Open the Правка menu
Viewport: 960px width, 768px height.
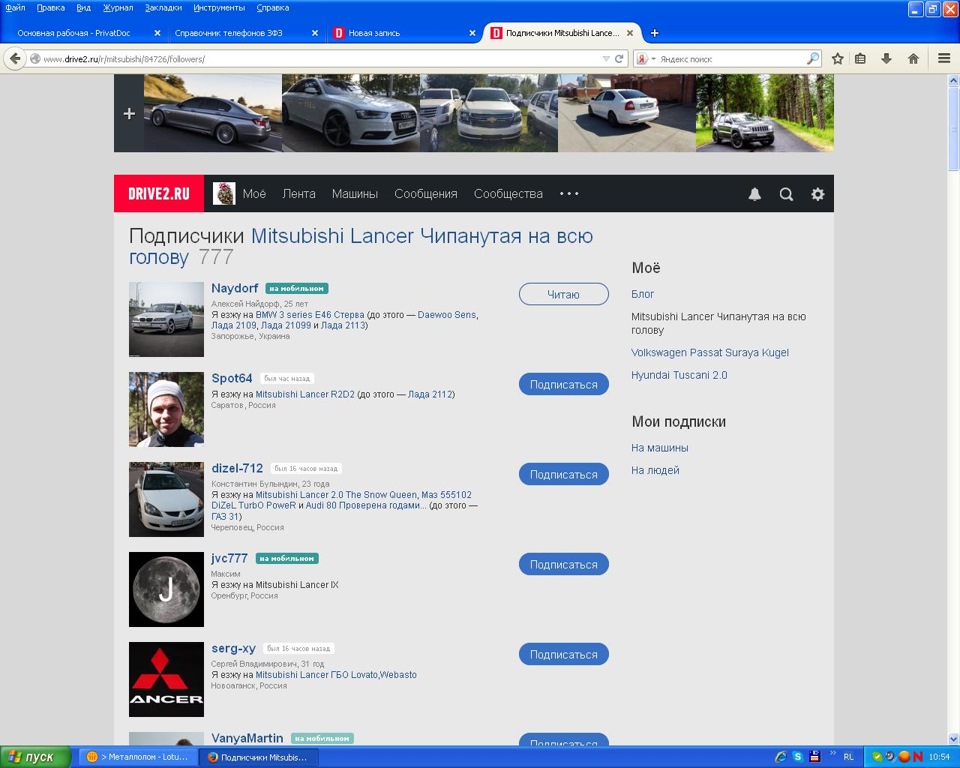51,8
